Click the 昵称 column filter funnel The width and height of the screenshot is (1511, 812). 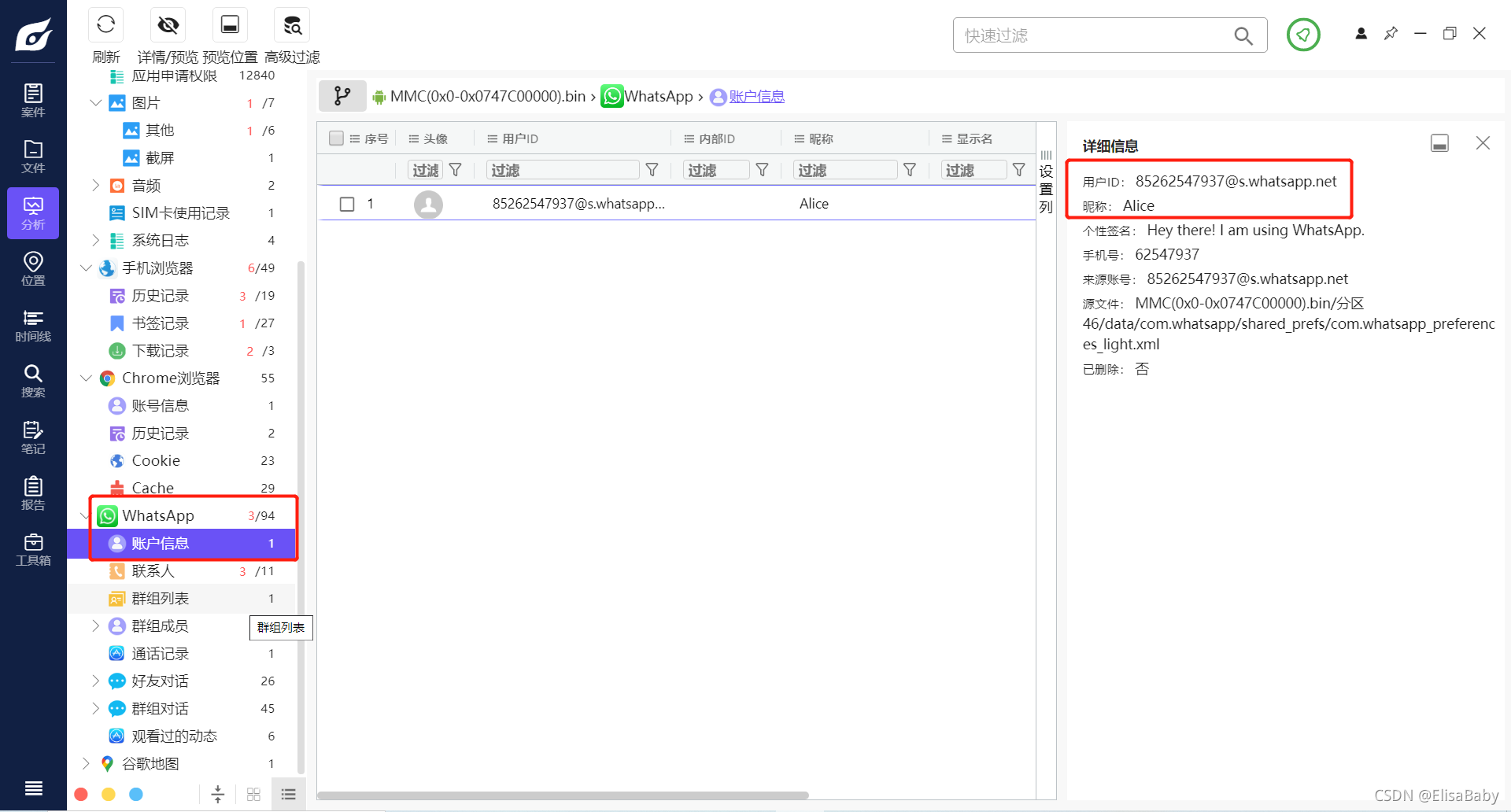[910, 170]
